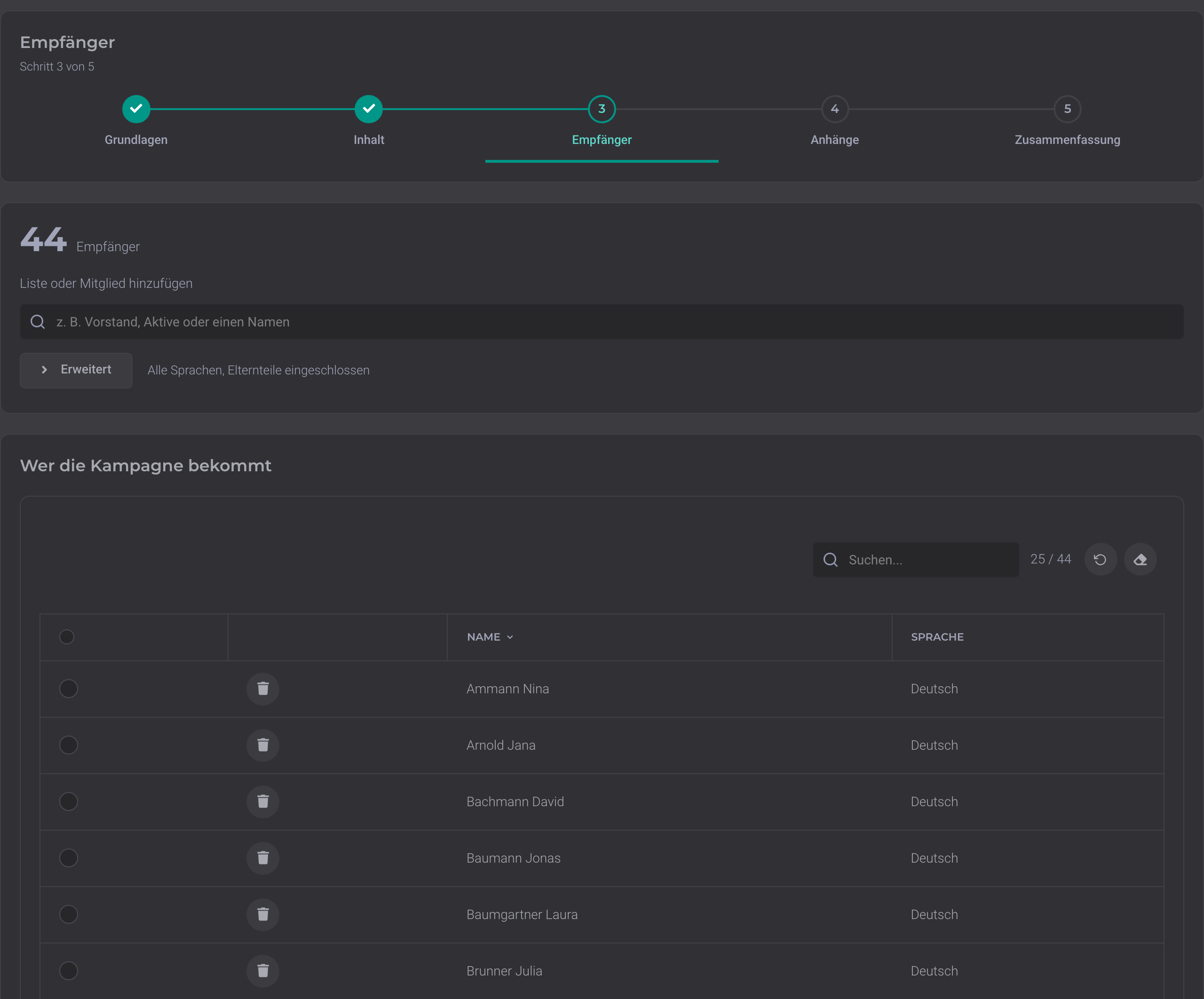
Task: Click the name Arnold Jana
Action: pyautogui.click(x=501, y=745)
